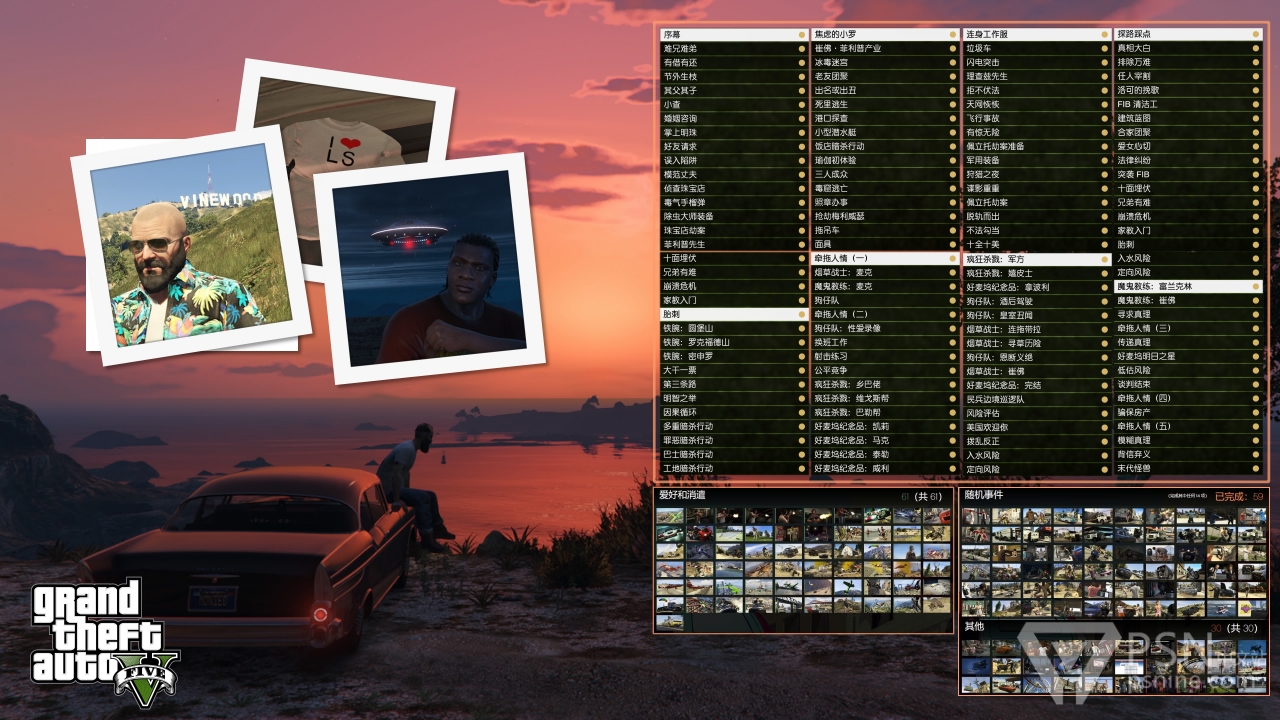
Task: Select the 探路踩点 header row
Action: coord(1188,34)
